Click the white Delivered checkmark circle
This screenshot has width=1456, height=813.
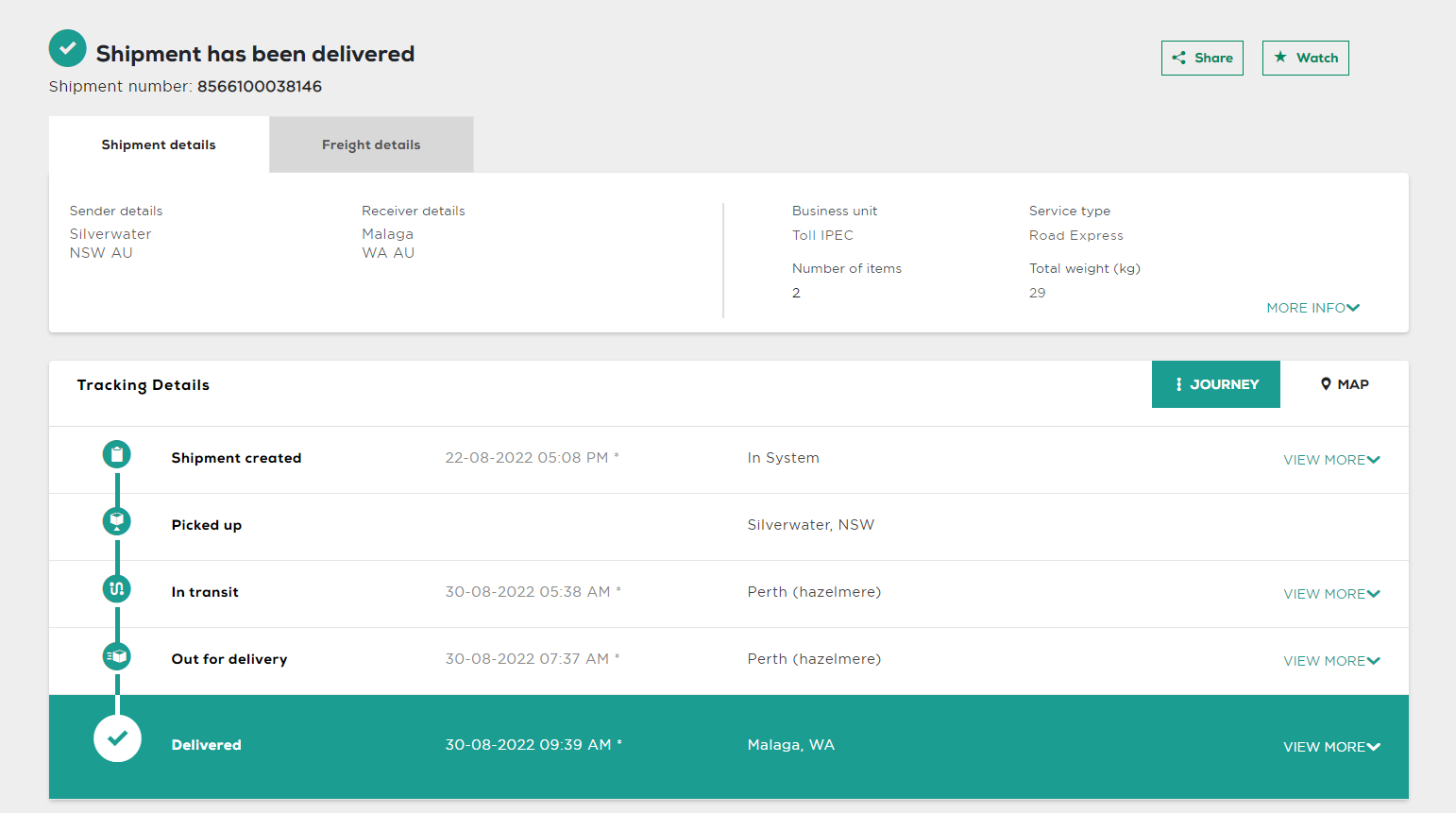[x=117, y=738]
